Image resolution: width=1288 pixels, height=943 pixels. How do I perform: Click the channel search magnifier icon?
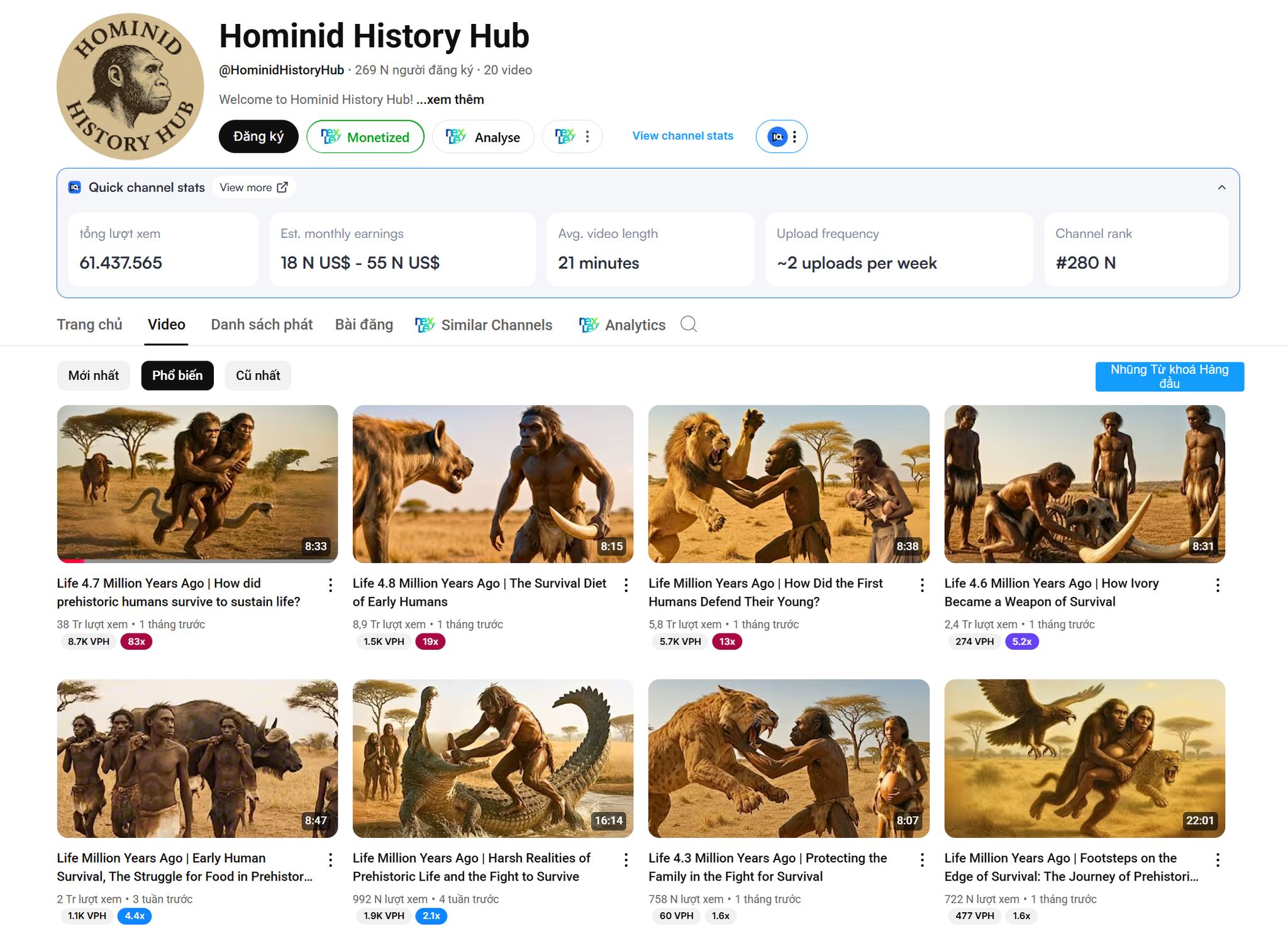pos(689,325)
